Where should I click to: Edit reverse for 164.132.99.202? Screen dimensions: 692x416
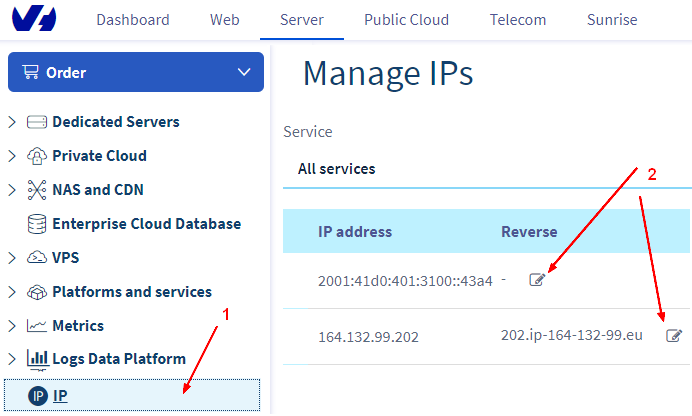click(674, 336)
